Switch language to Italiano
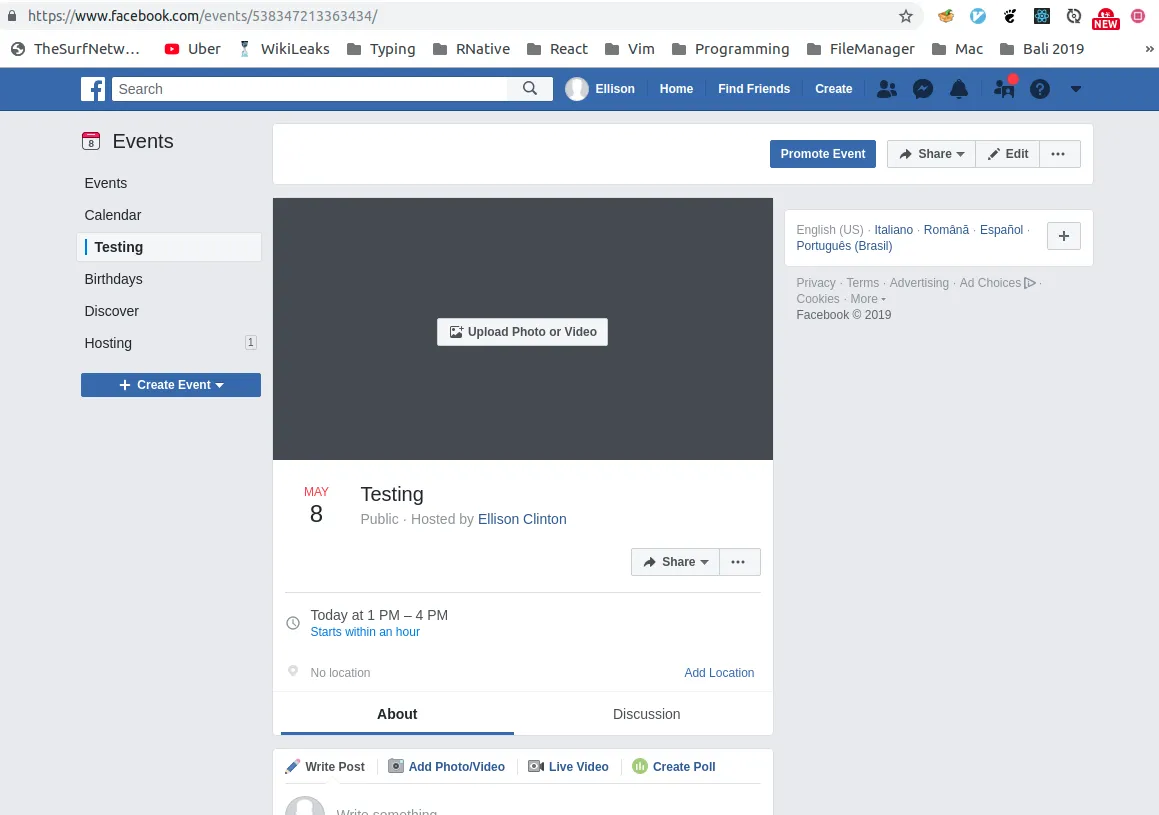1159x815 pixels. click(894, 230)
